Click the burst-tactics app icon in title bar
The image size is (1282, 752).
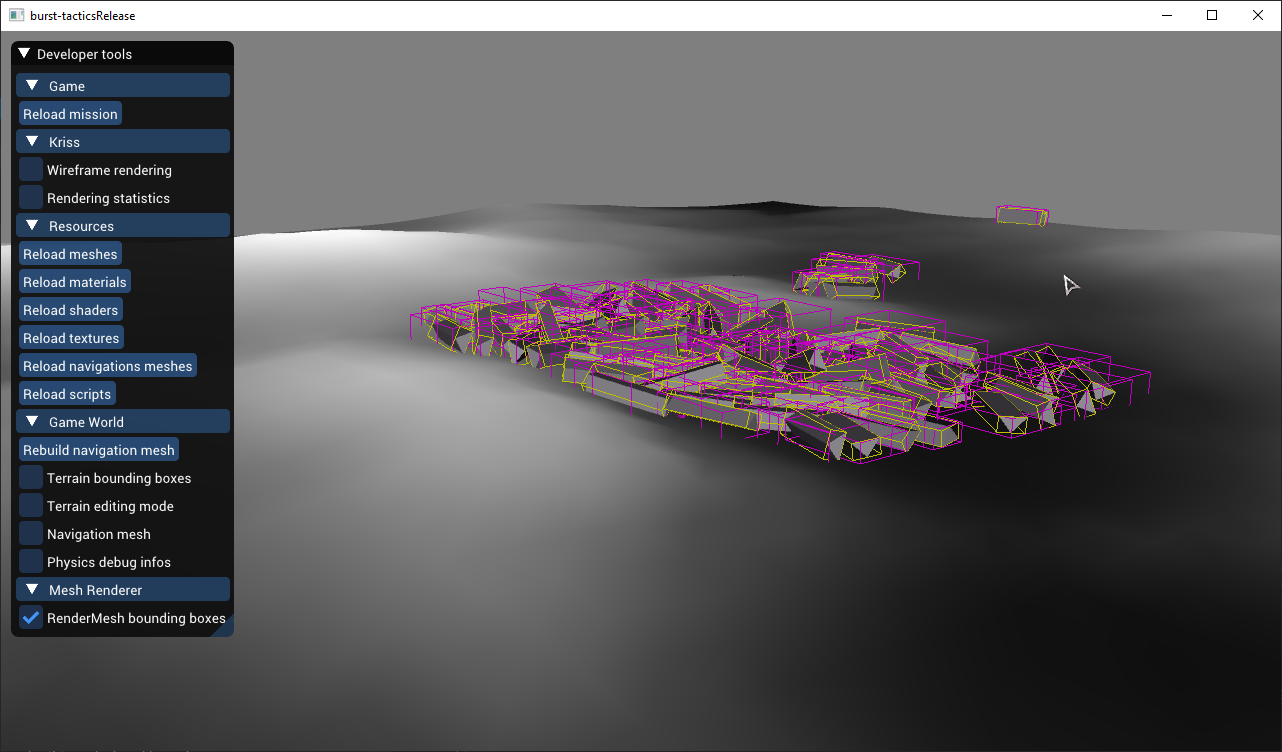16,15
